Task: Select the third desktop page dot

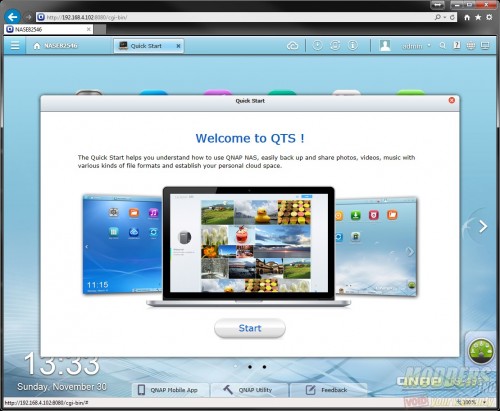Action: pos(264,367)
